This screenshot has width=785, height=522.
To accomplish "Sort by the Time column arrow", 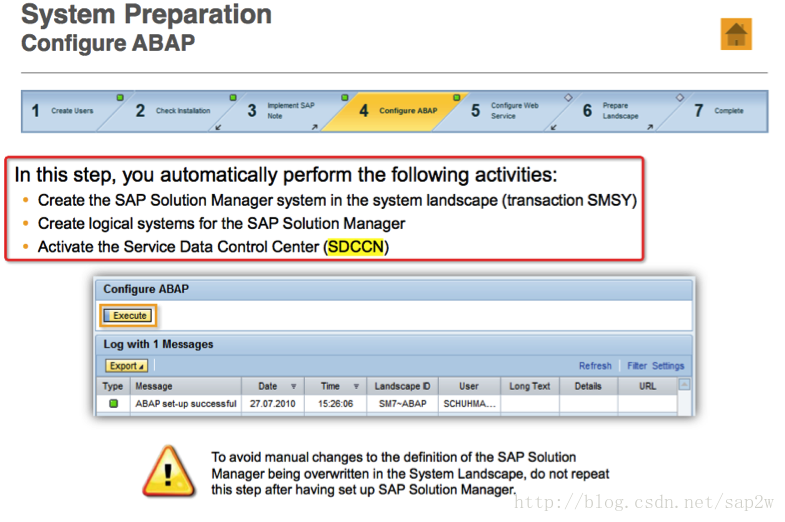I will [356, 386].
